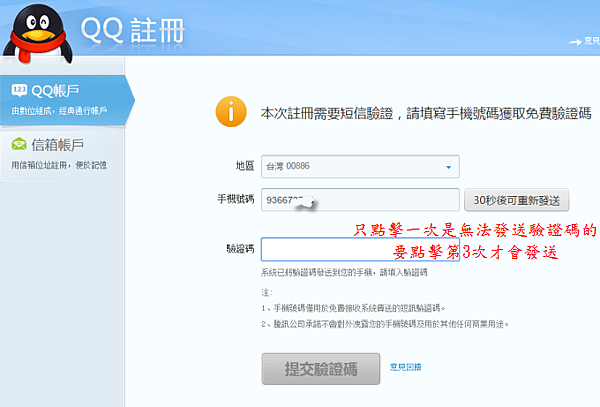Click the orange information icon
The image size is (600, 407).
[231, 112]
